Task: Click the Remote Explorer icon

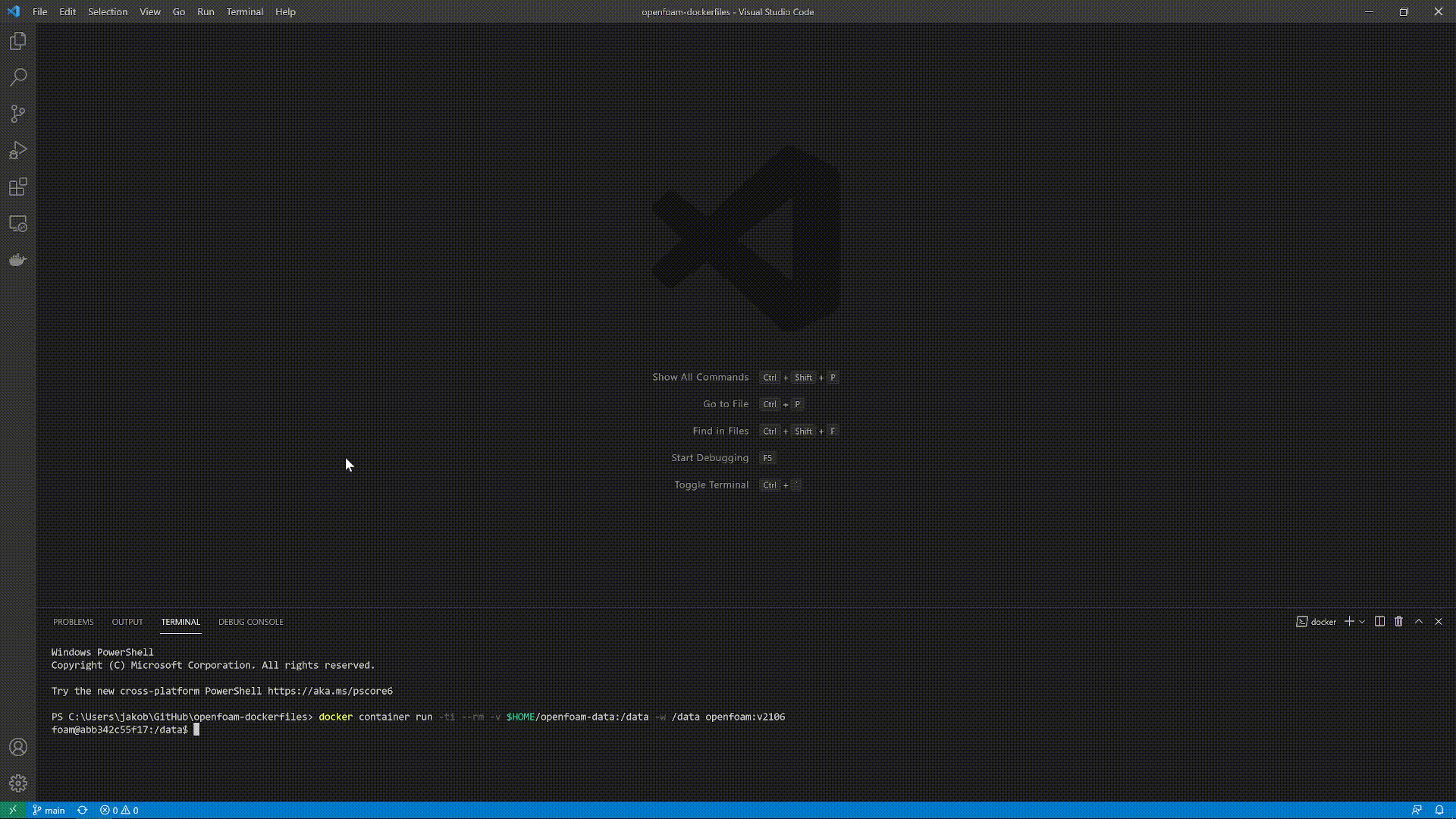Action: pyautogui.click(x=18, y=224)
